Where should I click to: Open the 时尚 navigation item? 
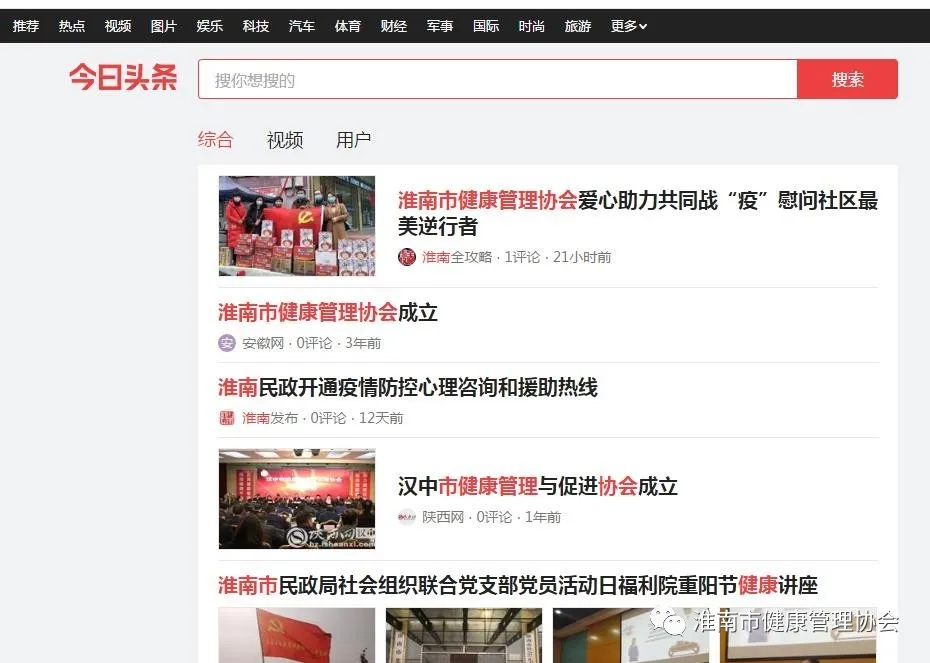531,26
